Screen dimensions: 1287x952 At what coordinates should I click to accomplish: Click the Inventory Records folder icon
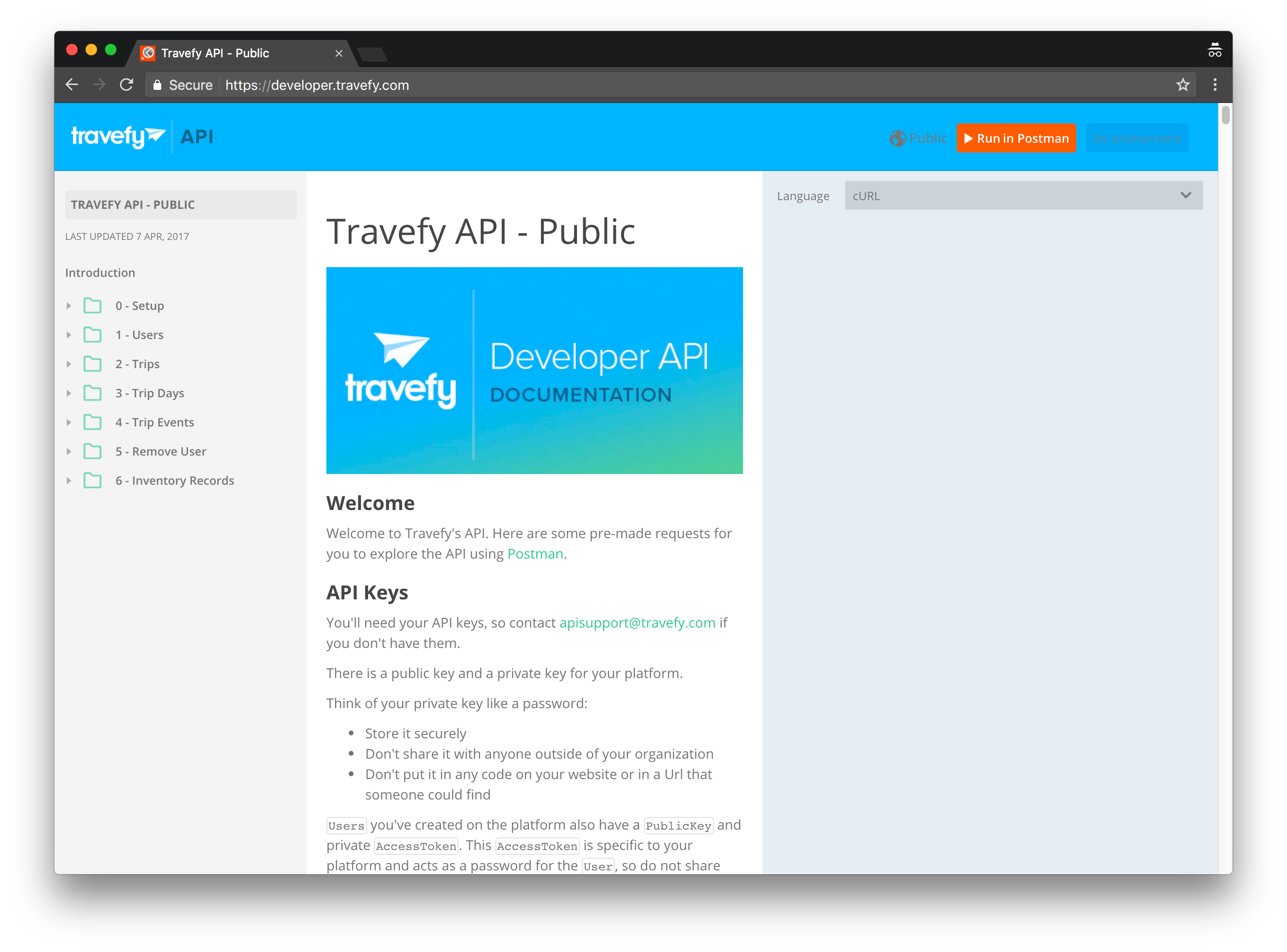pyautogui.click(x=92, y=480)
